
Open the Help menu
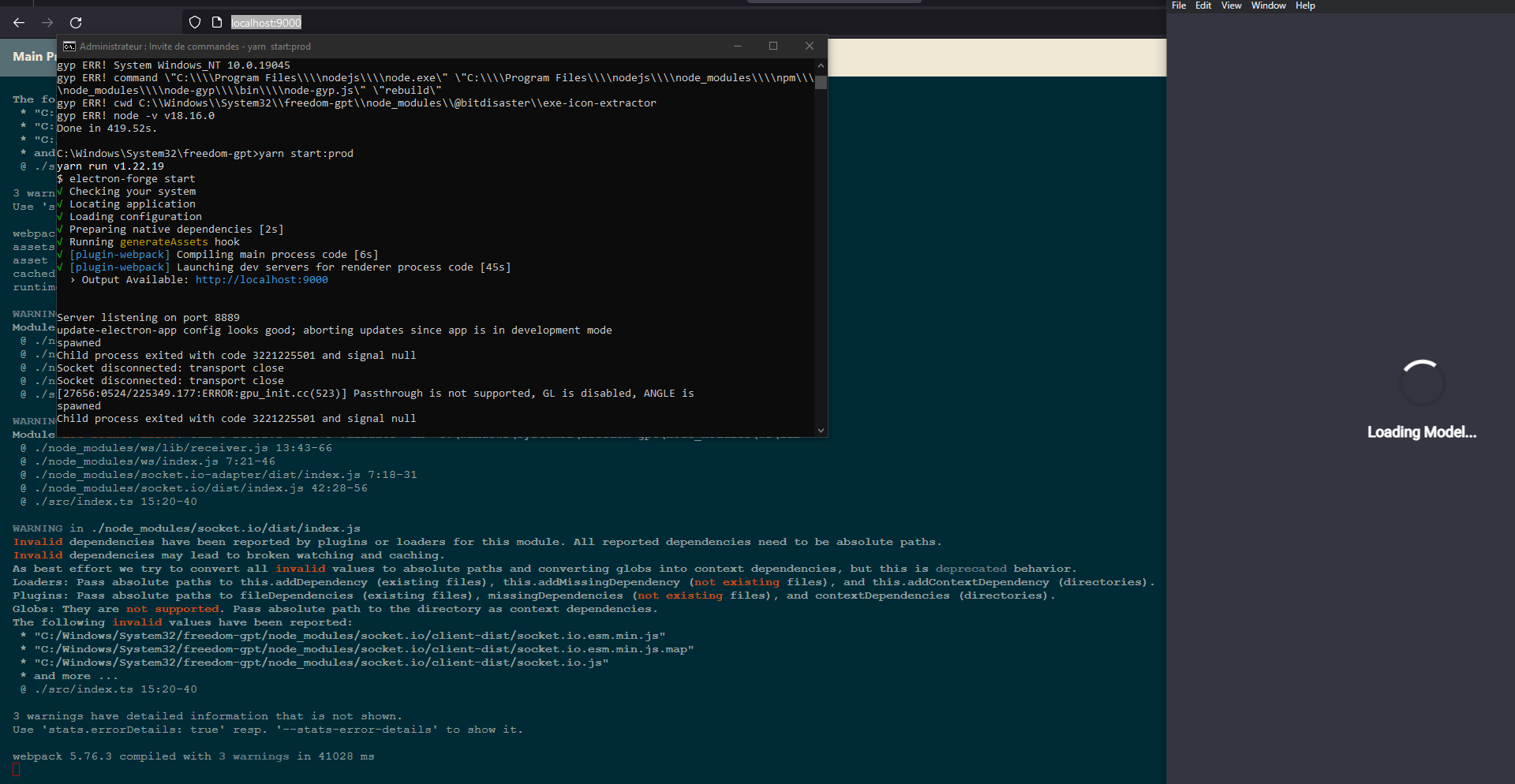[x=1304, y=6]
